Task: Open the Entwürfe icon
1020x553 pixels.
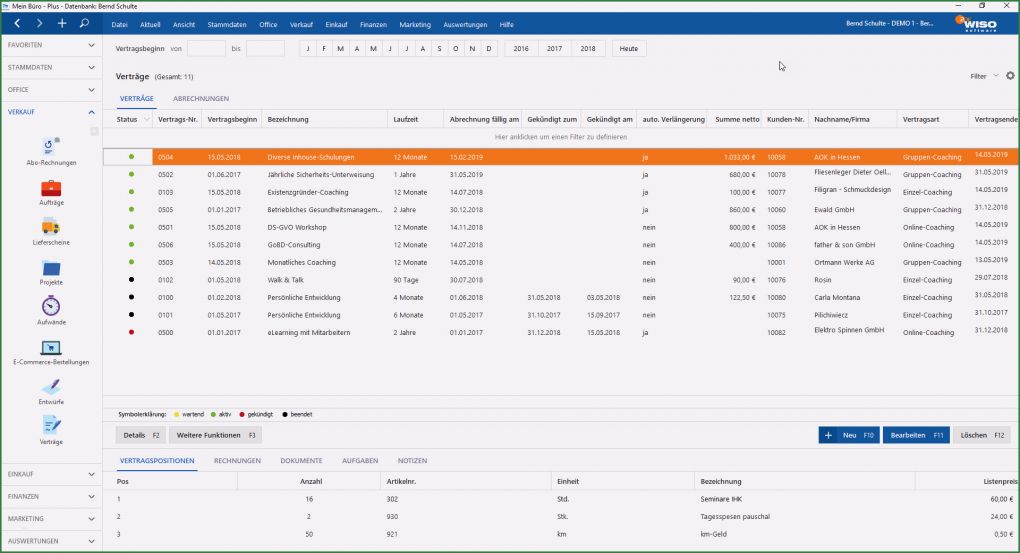Action: tap(51, 388)
